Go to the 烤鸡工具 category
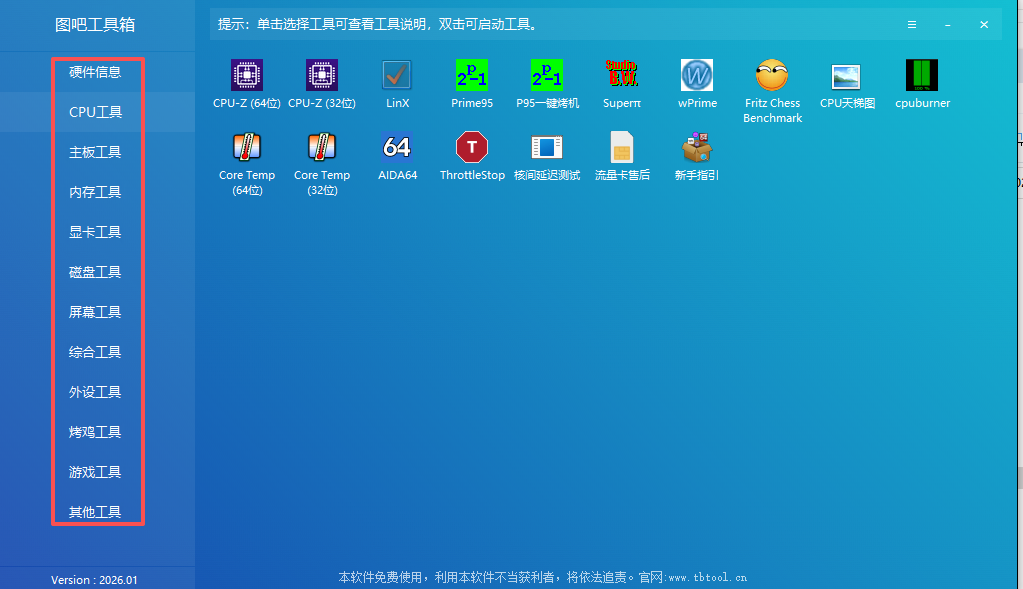Image resolution: width=1023 pixels, height=589 pixels. click(x=95, y=432)
